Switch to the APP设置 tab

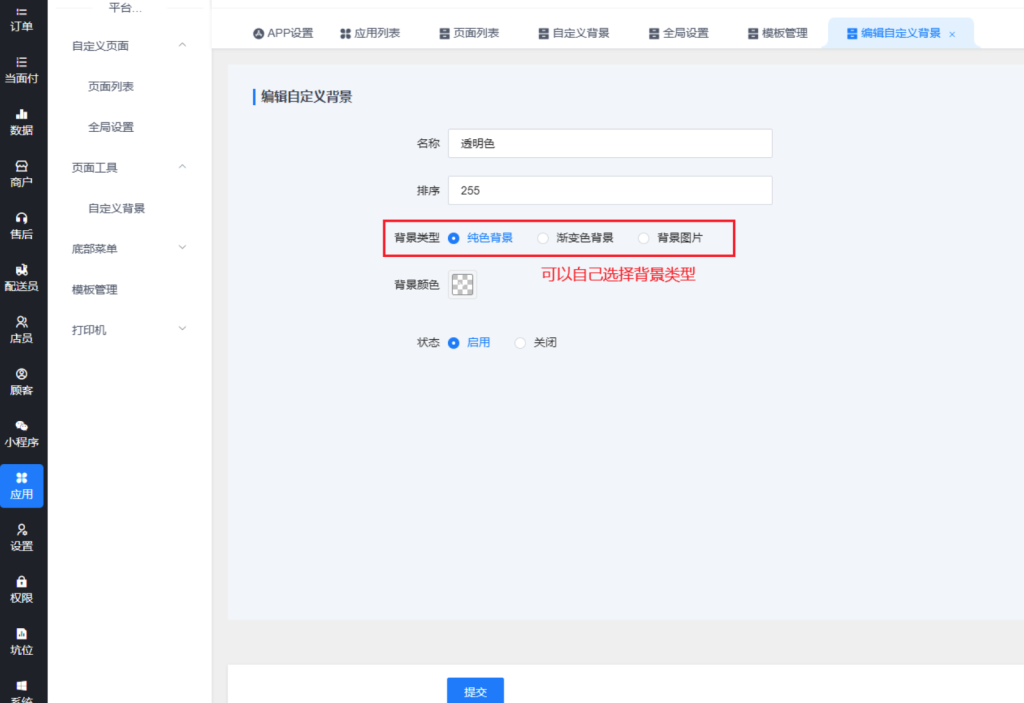(283, 33)
